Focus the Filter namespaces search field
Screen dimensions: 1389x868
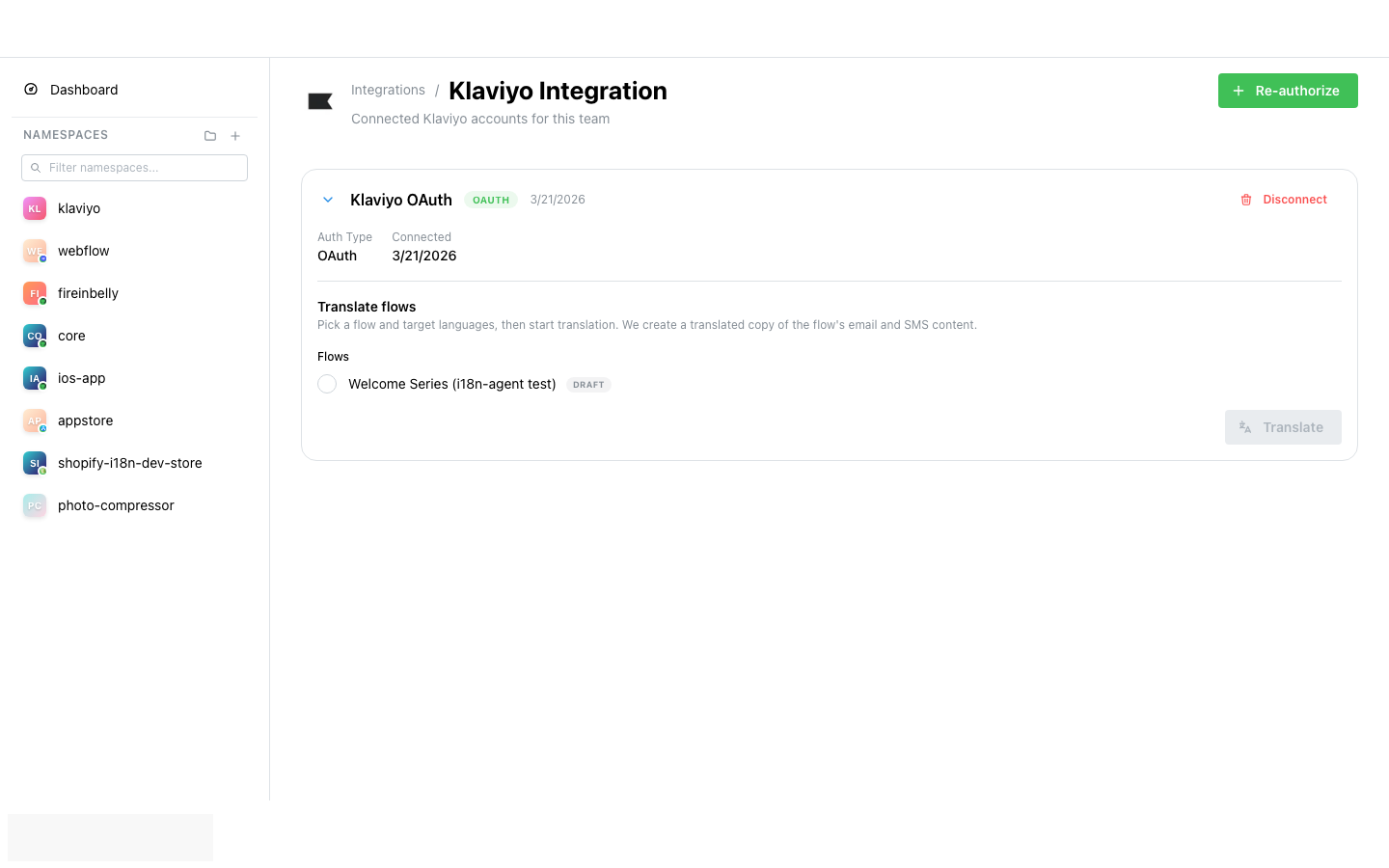point(134,168)
